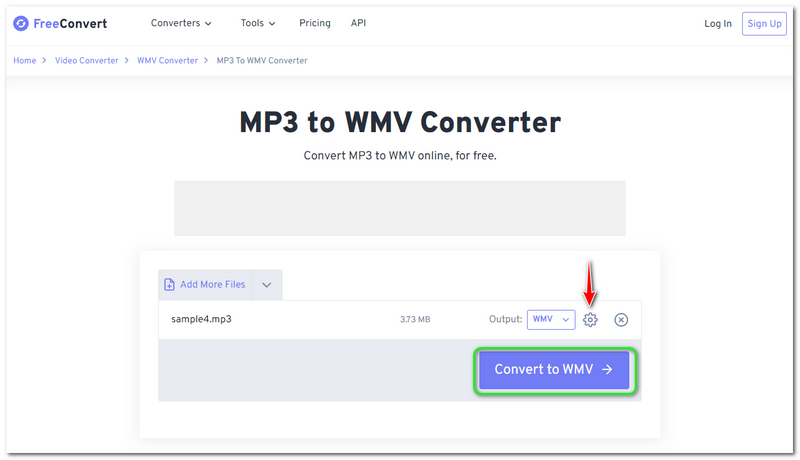Image resolution: width=800 pixels, height=460 pixels.
Task: Go to the API menu item
Action: (x=358, y=23)
